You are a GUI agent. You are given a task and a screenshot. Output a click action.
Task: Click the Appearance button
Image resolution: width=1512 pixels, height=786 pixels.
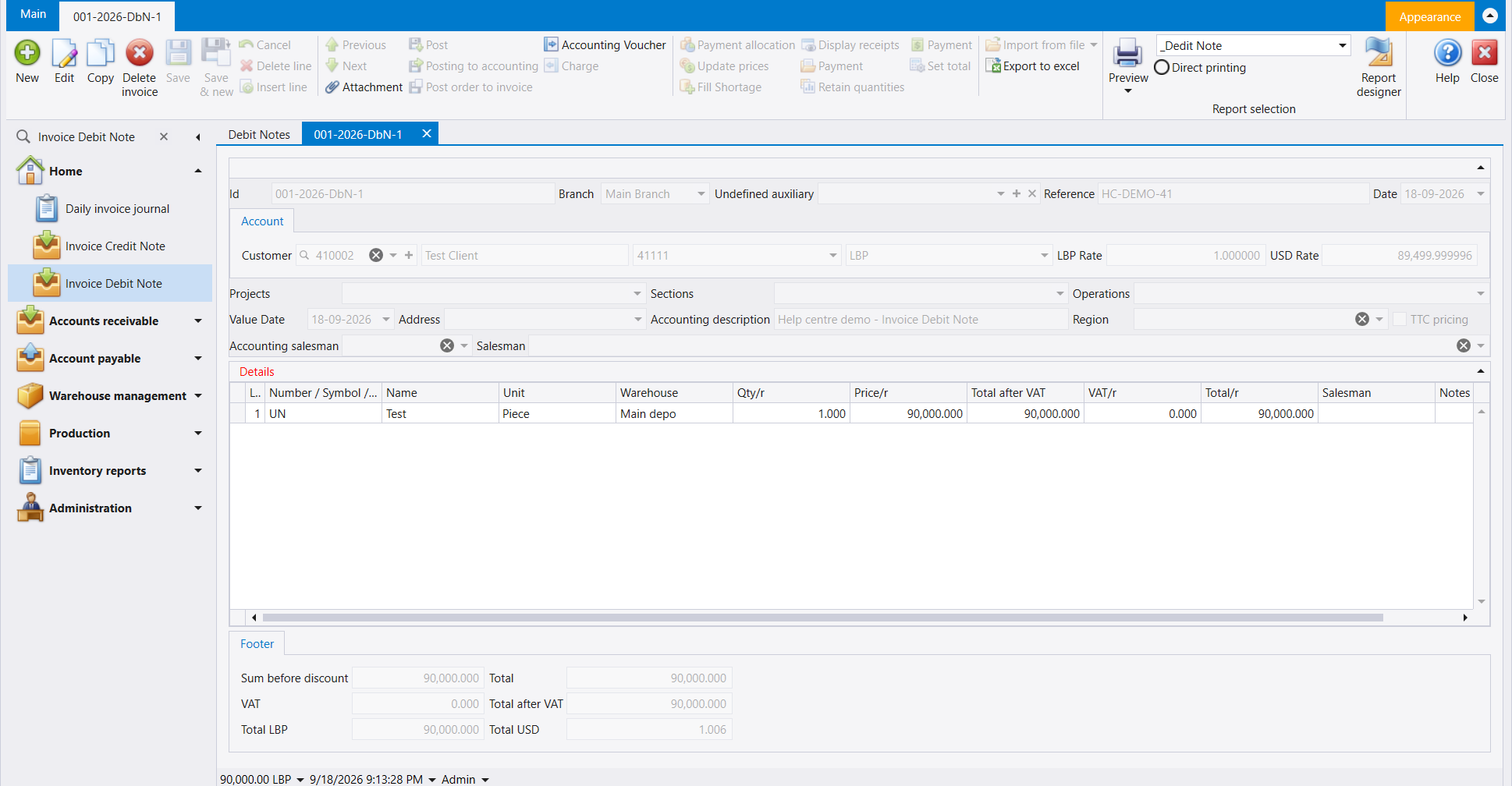[1429, 16]
